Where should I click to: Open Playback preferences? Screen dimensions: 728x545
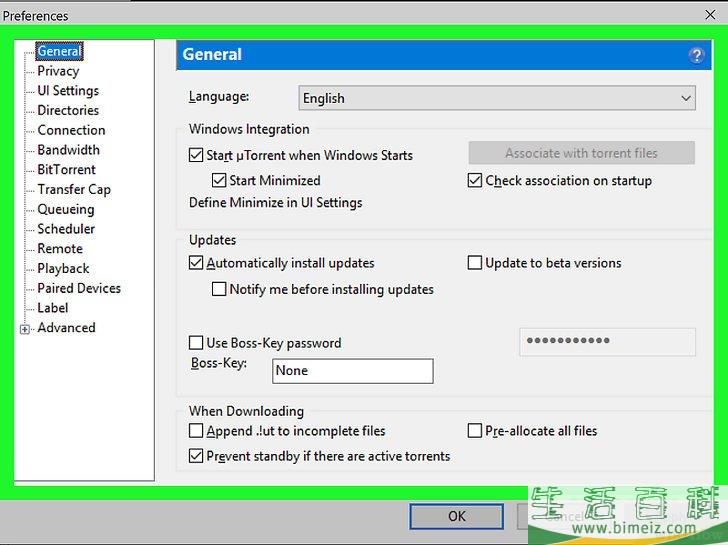[63, 268]
